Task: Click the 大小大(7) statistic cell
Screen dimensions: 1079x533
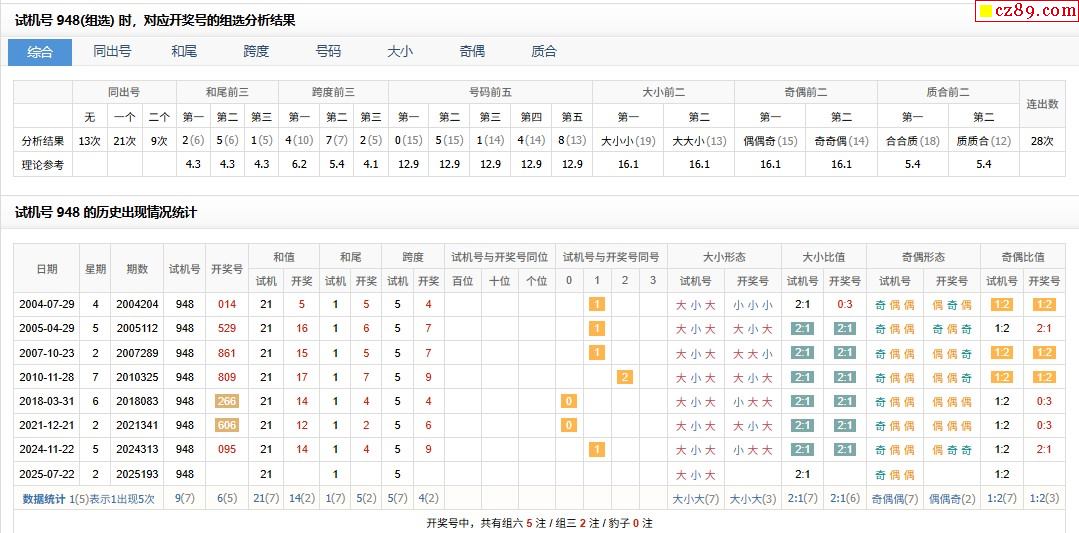Action: 696,499
